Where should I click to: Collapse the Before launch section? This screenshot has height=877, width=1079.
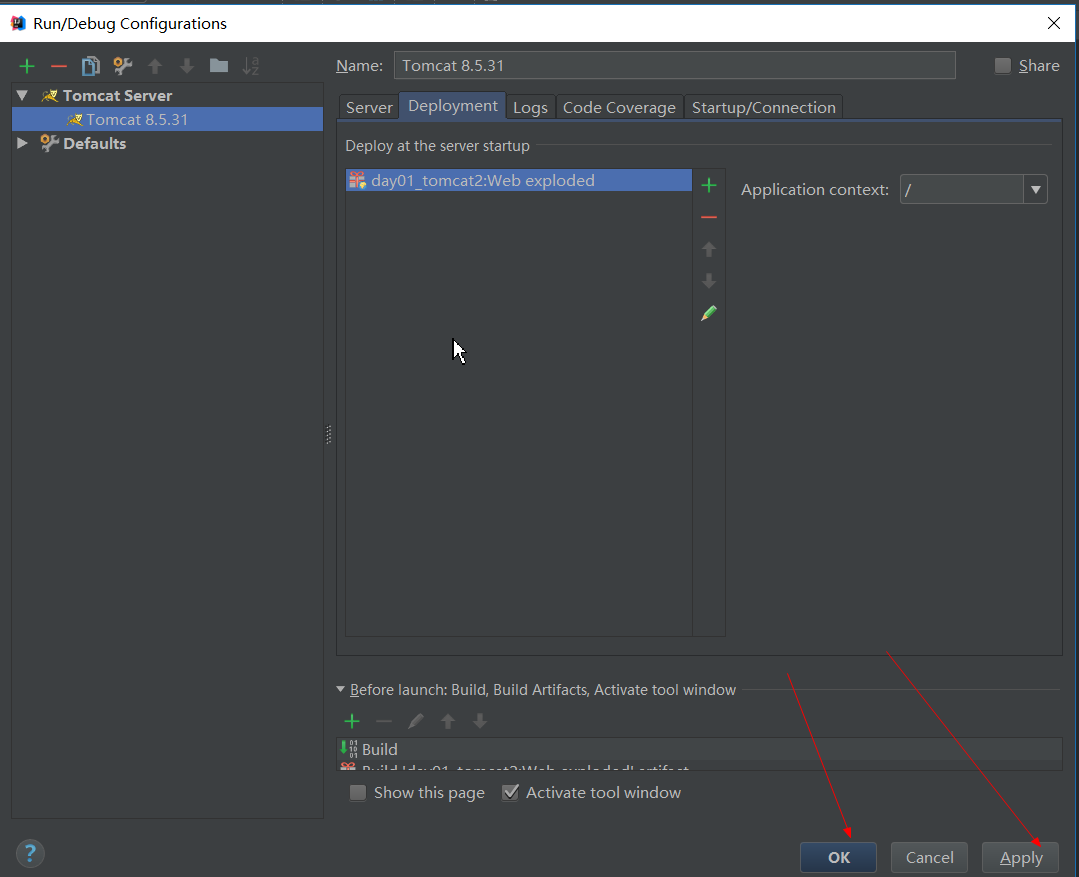click(341, 690)
